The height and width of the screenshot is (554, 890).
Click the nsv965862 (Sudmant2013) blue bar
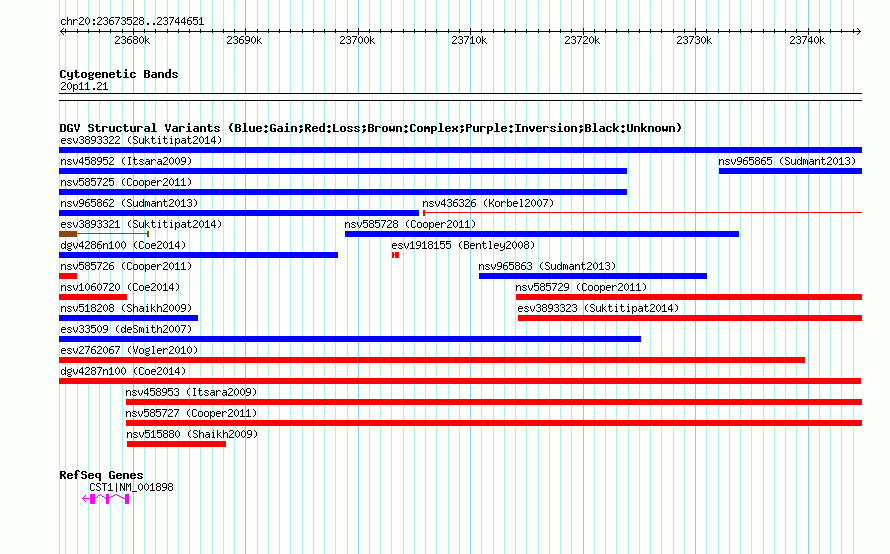(239, 213)
